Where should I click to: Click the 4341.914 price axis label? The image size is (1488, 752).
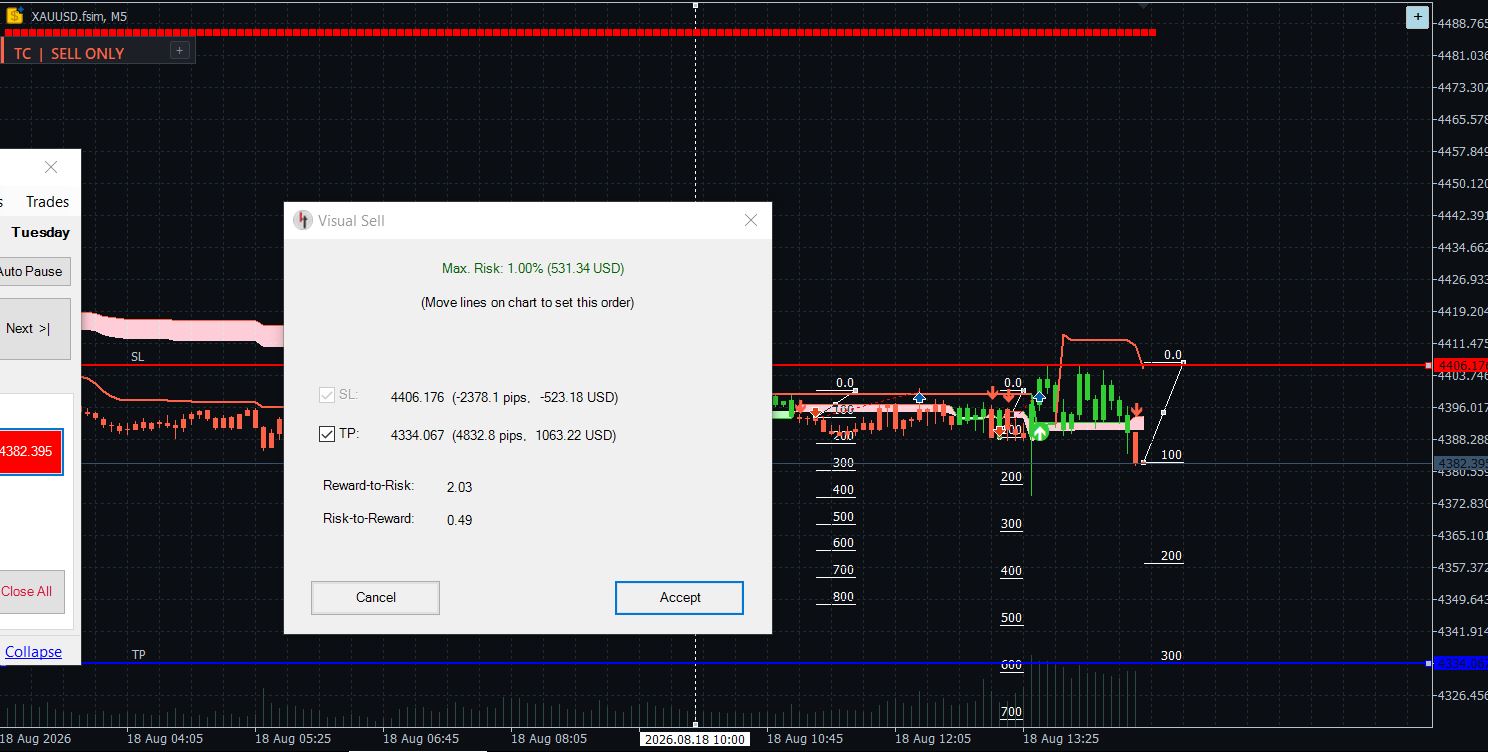coord(1462,632)
